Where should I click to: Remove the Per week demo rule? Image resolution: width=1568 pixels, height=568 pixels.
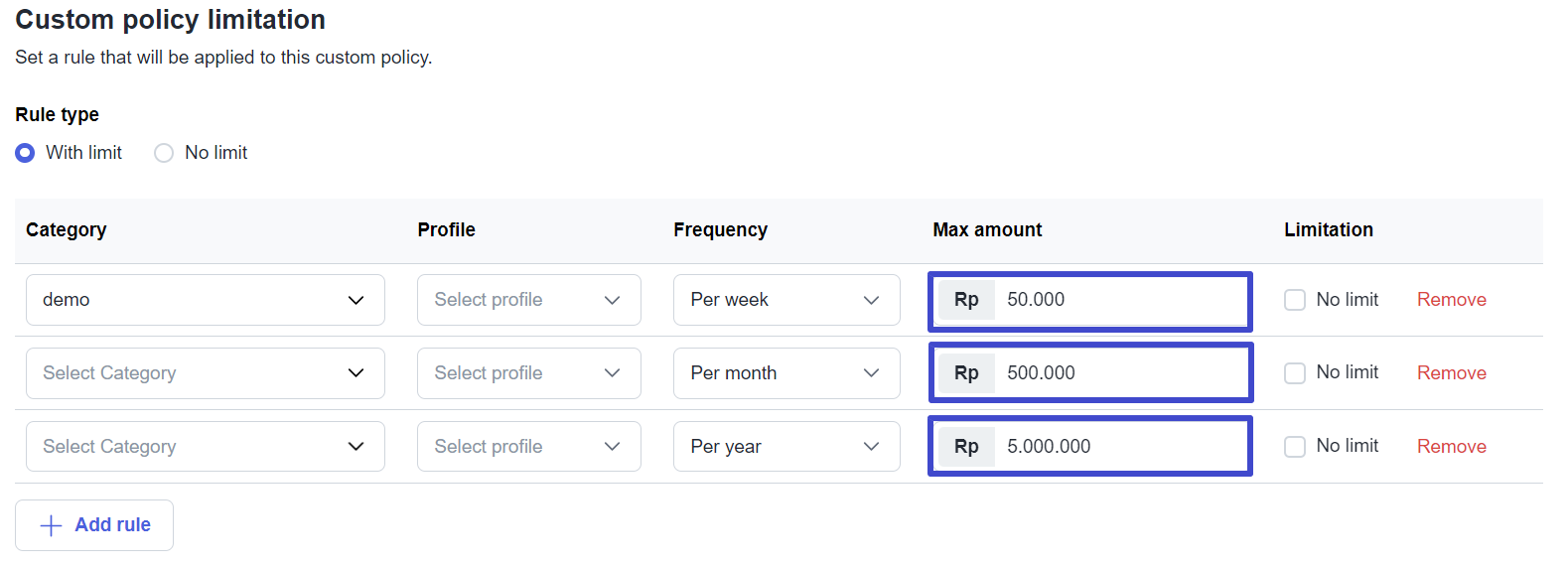point(1451,300)
